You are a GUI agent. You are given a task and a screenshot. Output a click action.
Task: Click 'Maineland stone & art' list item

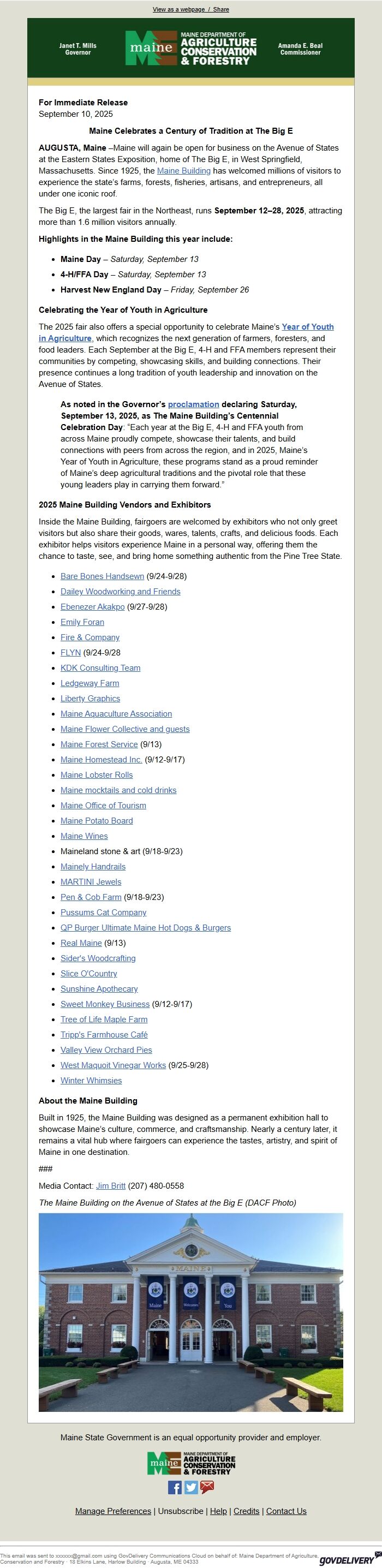click(x=122, y=851)
